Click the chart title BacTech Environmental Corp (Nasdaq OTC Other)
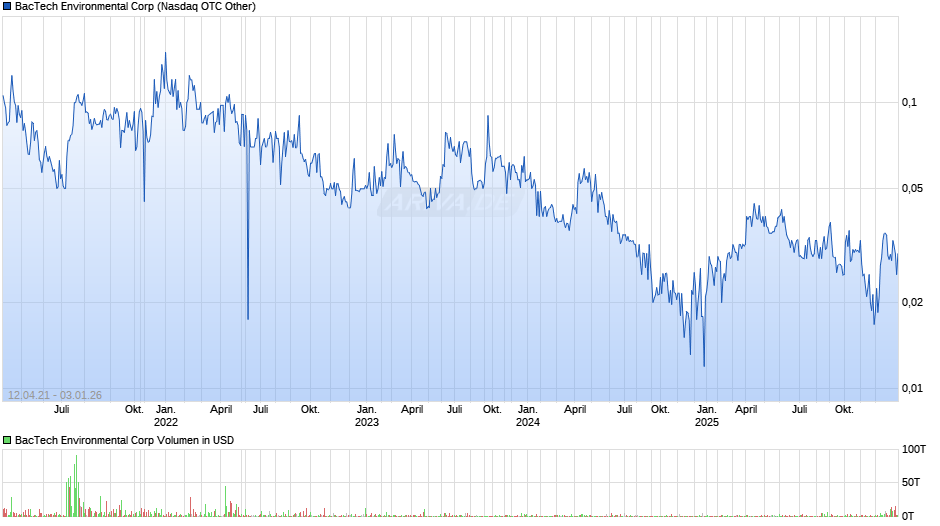Screen dimensions: 940x526 [x=135, y=7]
